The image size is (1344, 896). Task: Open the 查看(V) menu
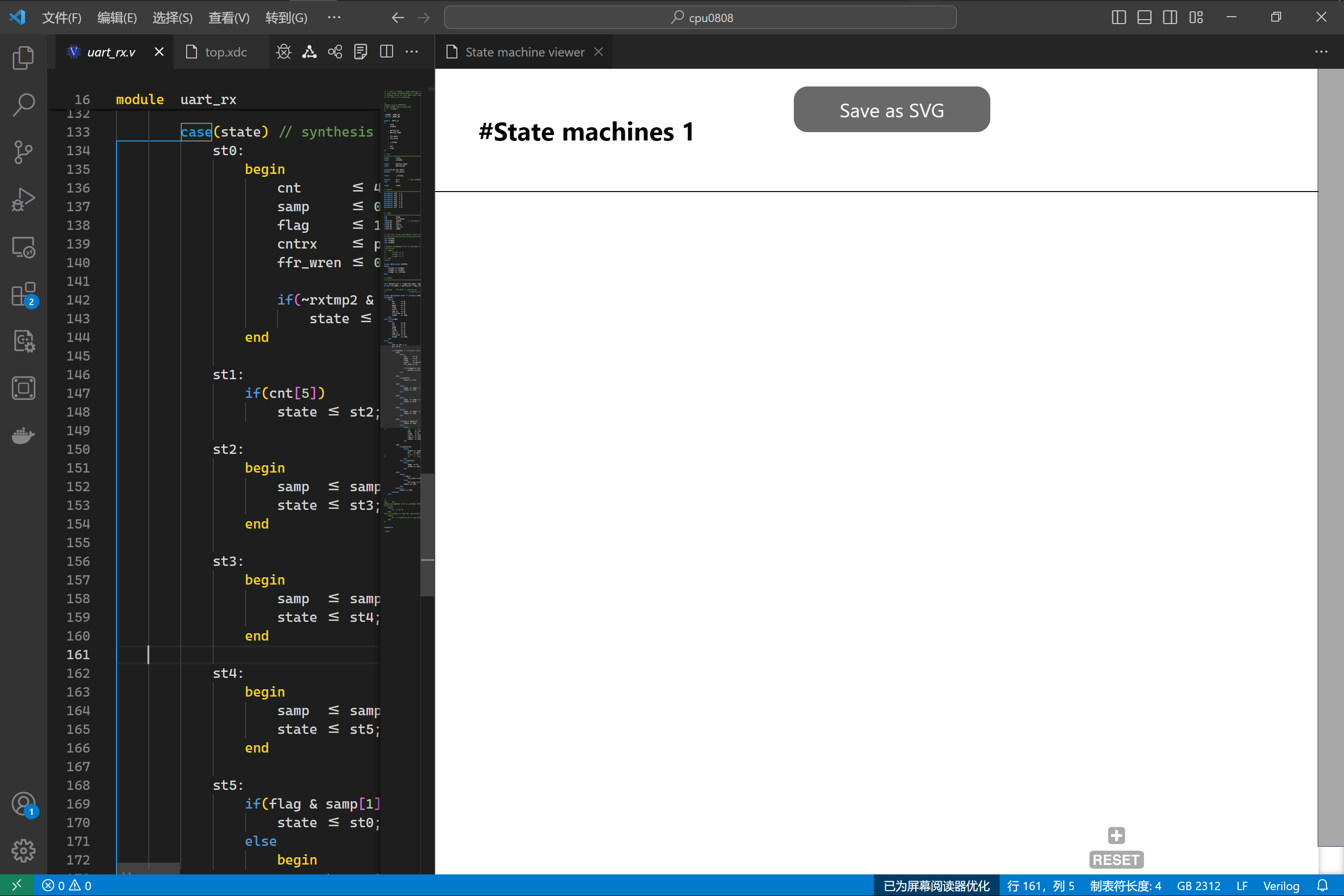tap(228, 17)
